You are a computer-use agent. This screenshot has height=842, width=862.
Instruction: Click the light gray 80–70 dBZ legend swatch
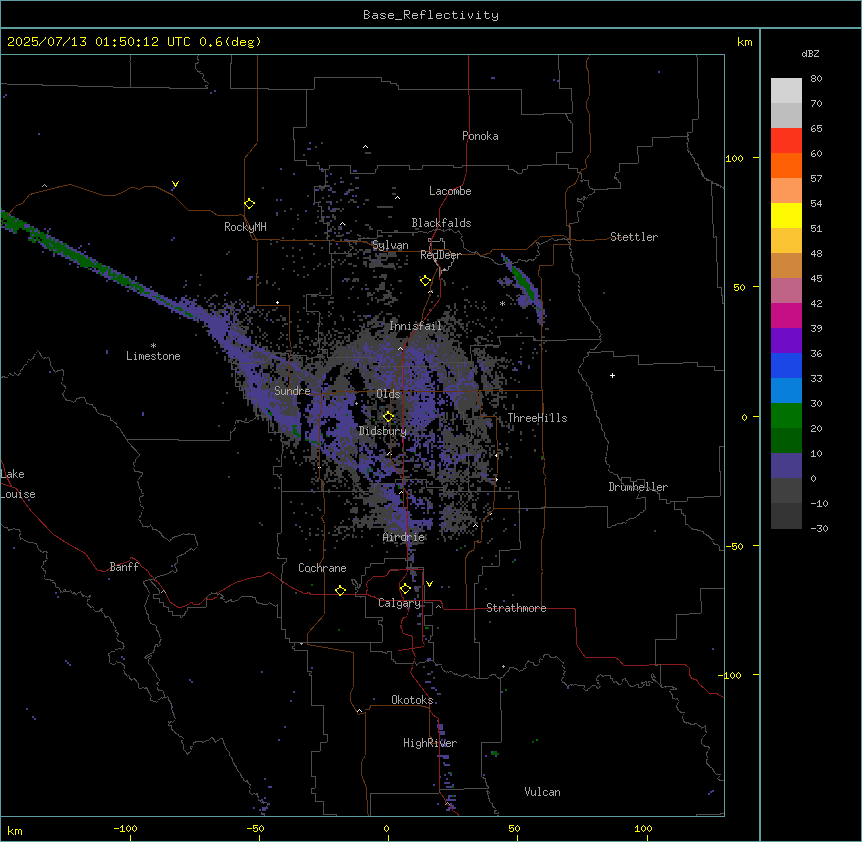(x=786, y=91)
